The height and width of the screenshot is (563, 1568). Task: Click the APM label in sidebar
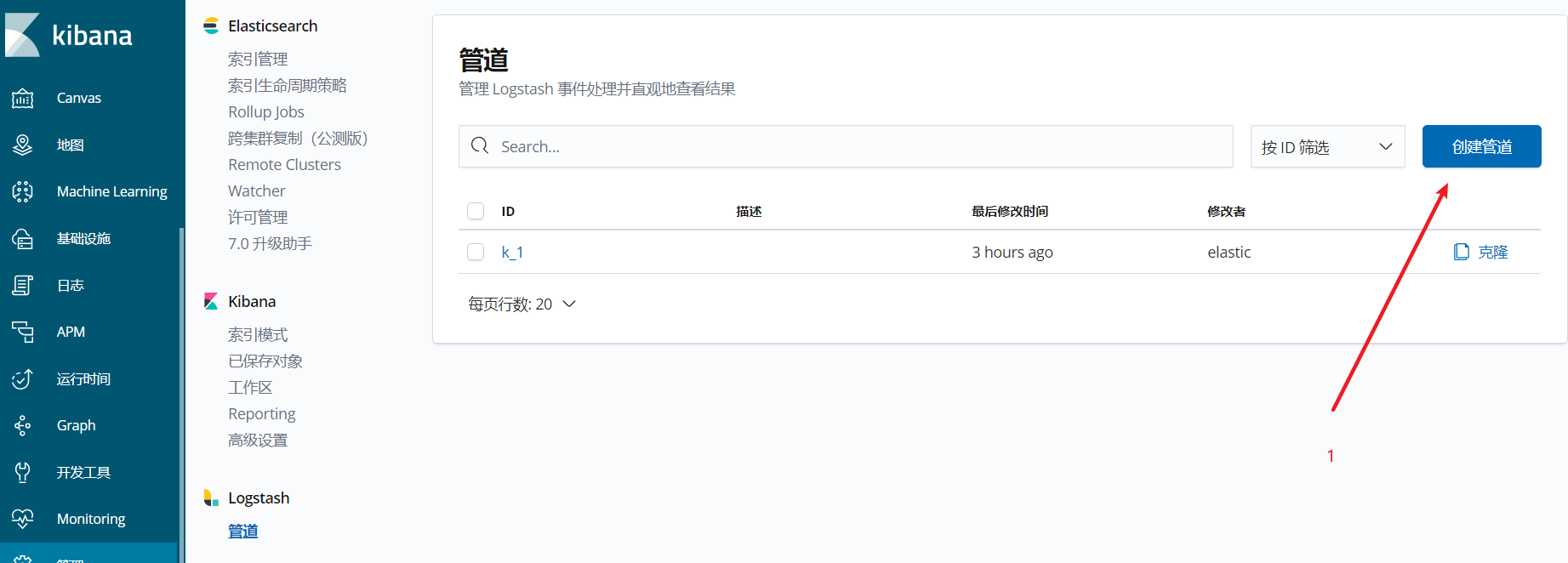(71, 332)
